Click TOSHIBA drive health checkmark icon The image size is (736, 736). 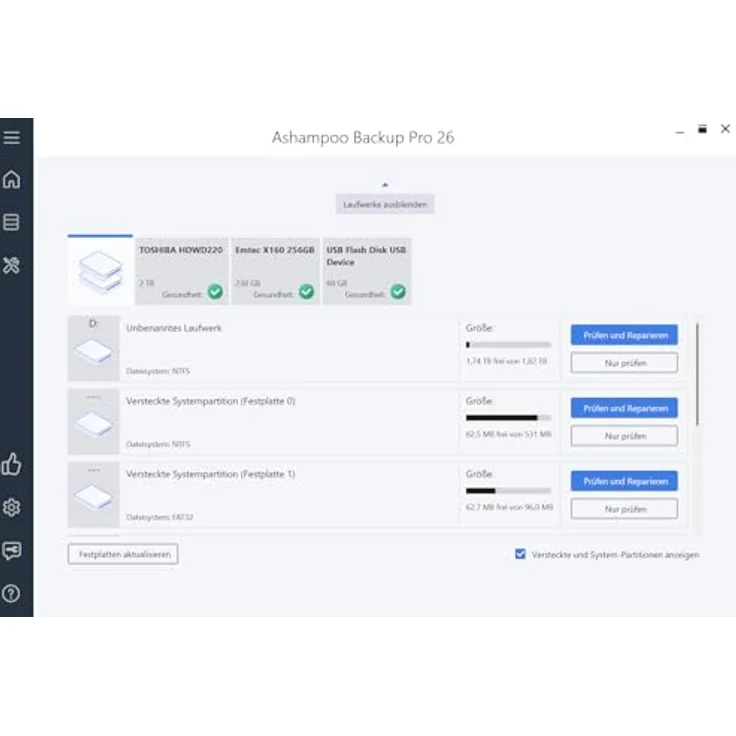click(215, 291)
